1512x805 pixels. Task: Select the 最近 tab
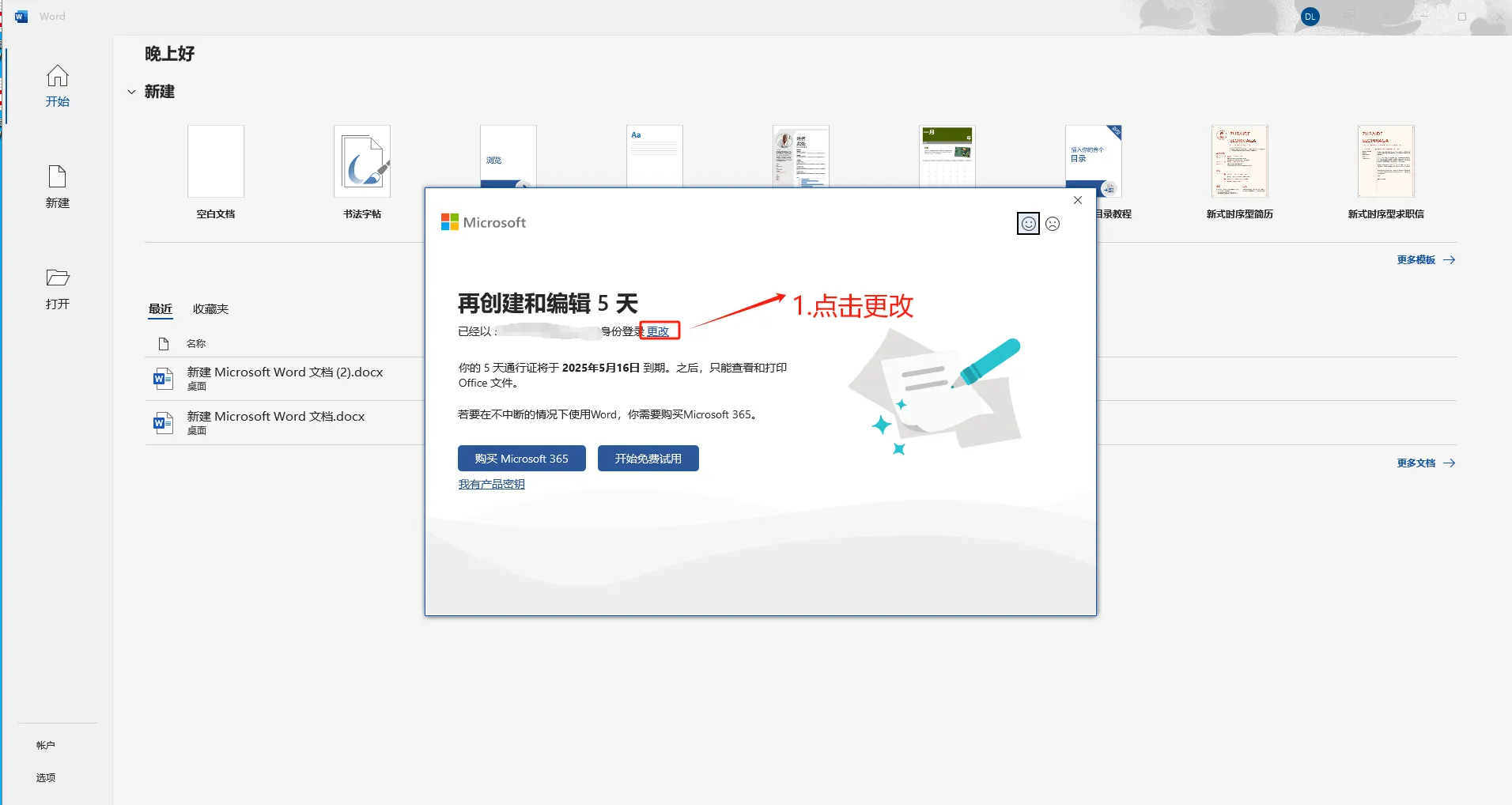160,309
